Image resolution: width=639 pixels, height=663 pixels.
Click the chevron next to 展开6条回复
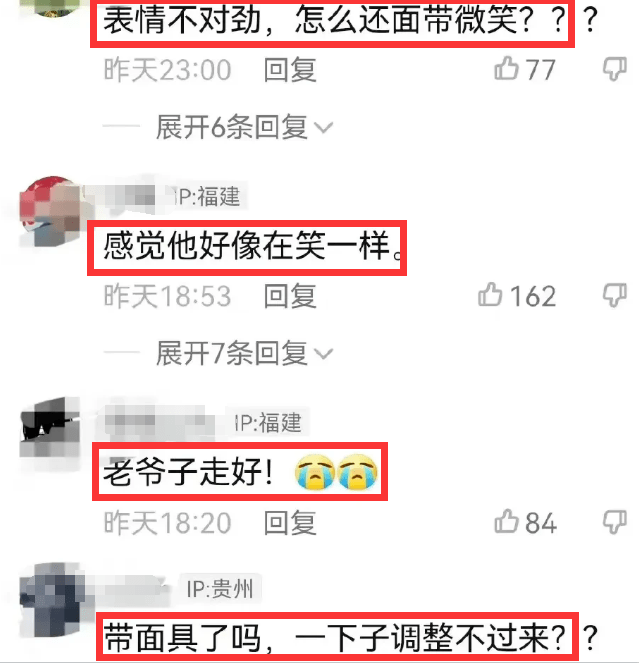[x=324, y=127]
